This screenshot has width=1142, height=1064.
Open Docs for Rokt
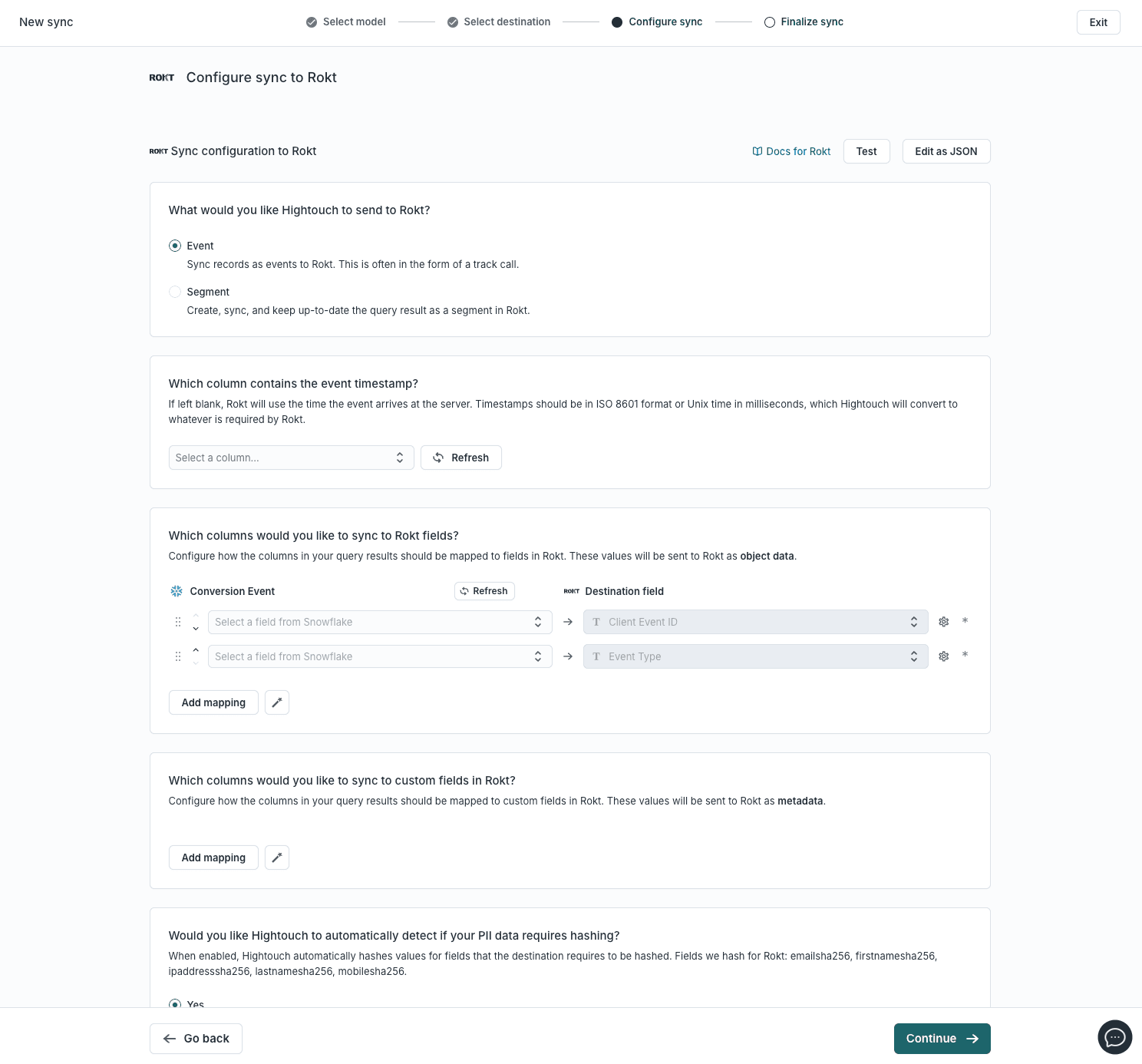pyautogui.click(x=791, y=151)
